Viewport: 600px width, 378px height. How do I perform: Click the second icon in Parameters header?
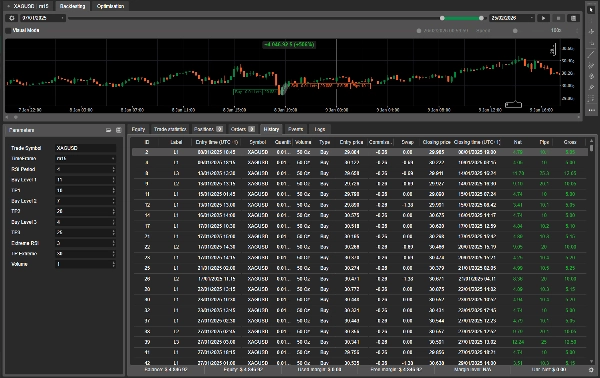(118, 130)
